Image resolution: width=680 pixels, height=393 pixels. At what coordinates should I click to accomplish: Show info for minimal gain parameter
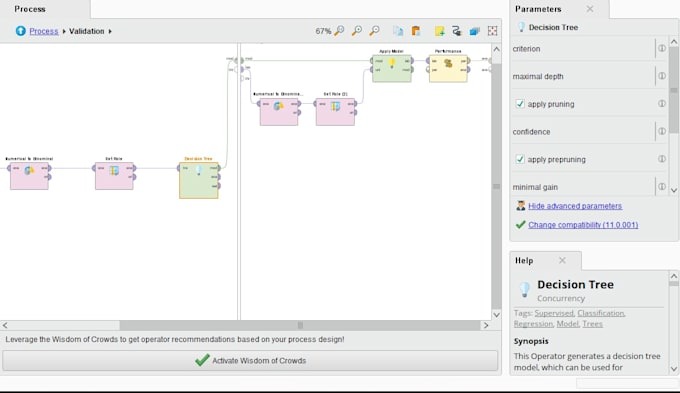661,187
